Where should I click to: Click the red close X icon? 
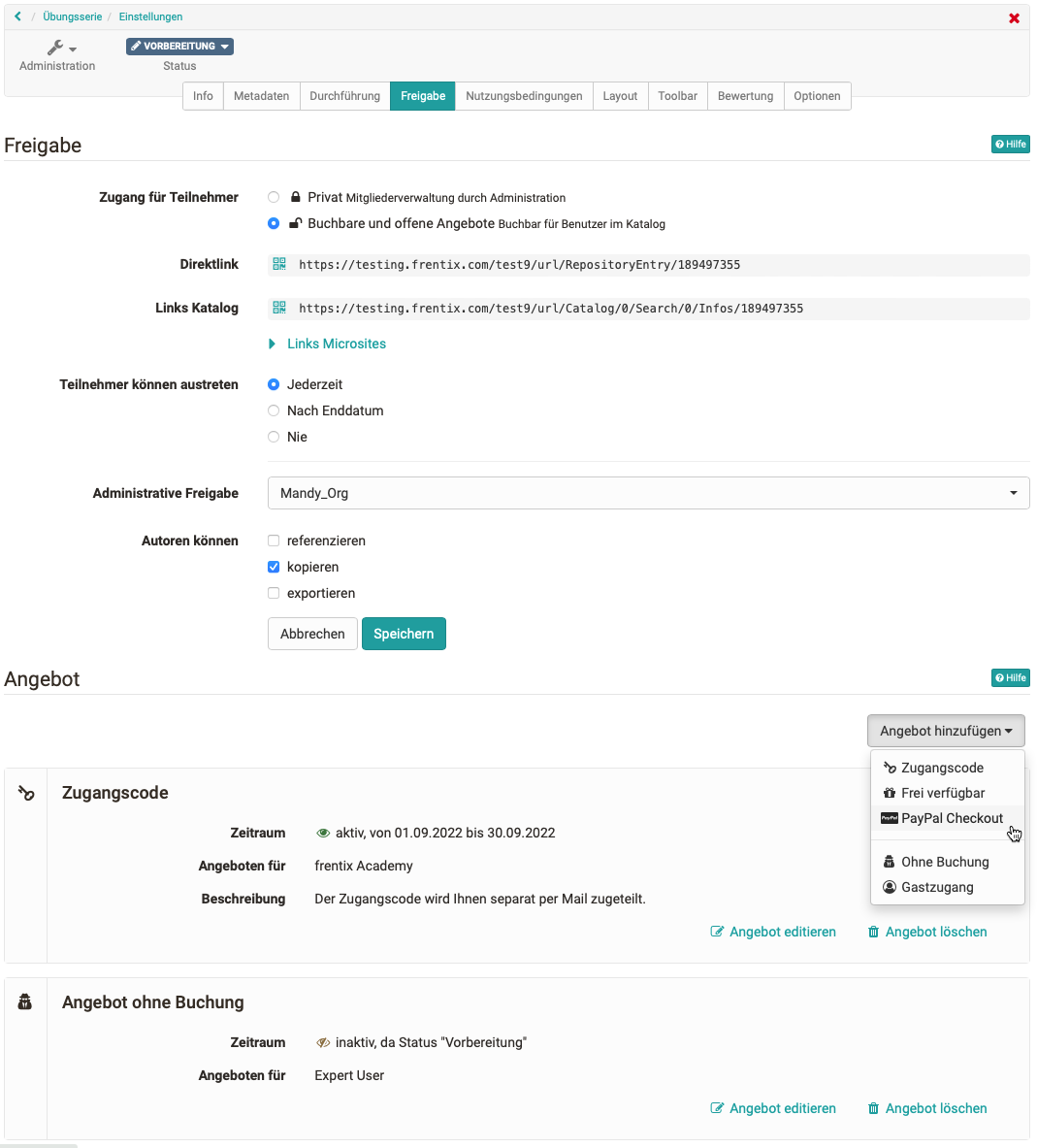tap(1014, 18)
